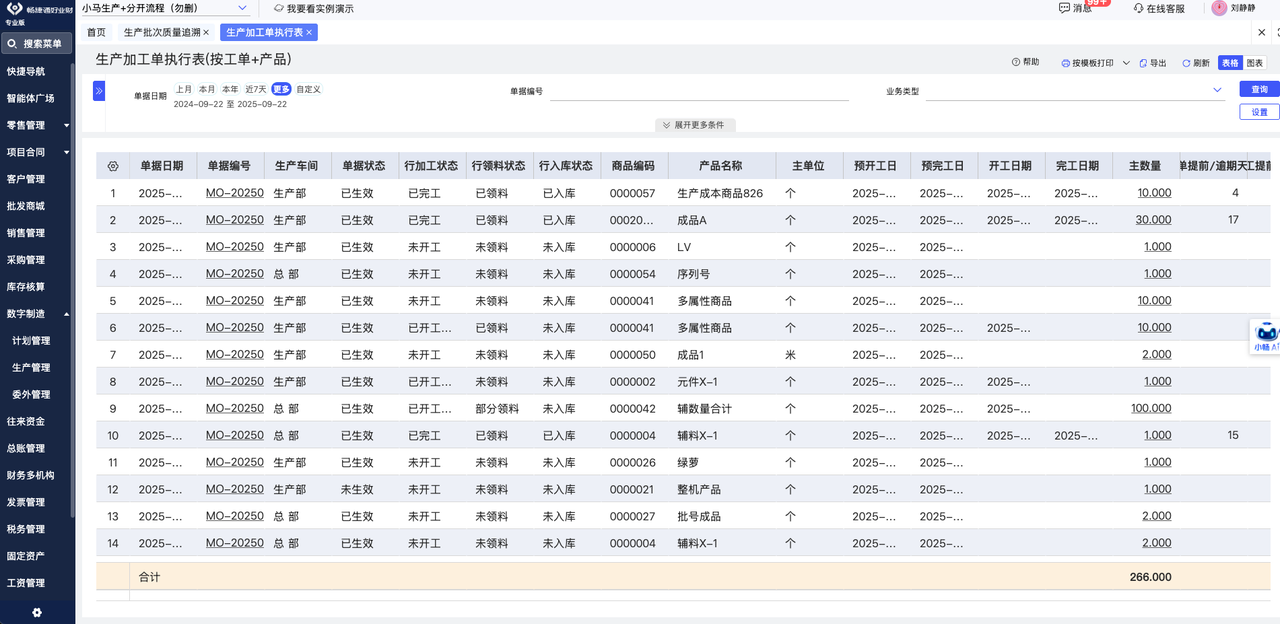
Task: Click quantity 100.000 in row 9
Action: click(x=1151, y=408)
